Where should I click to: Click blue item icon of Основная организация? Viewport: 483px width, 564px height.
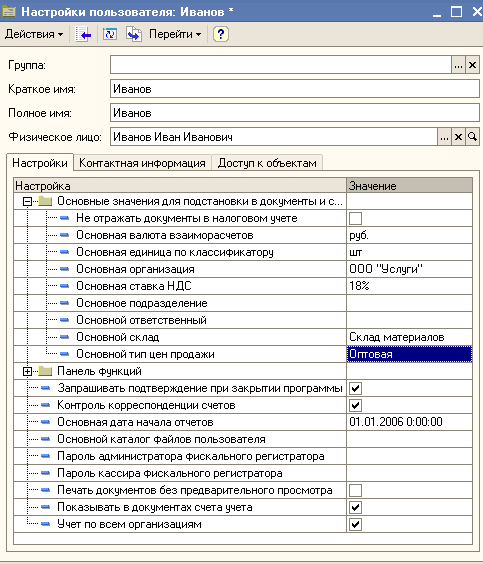(64, 269)
